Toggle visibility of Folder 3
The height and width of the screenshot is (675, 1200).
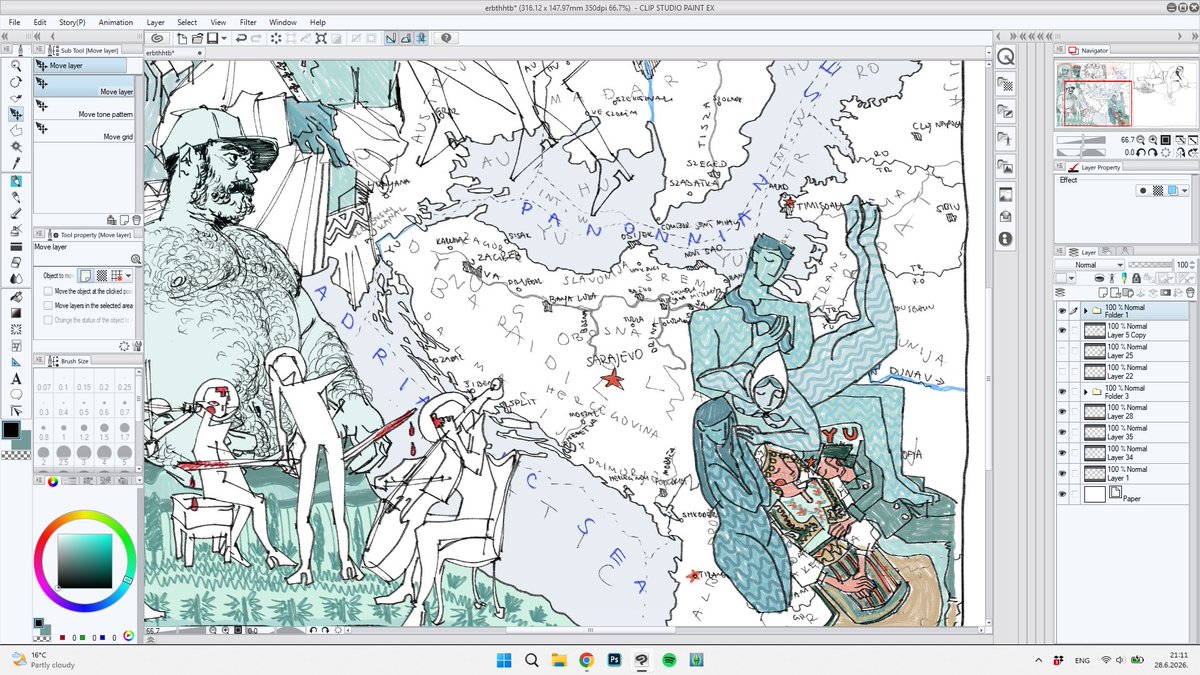coord(1062,392)
